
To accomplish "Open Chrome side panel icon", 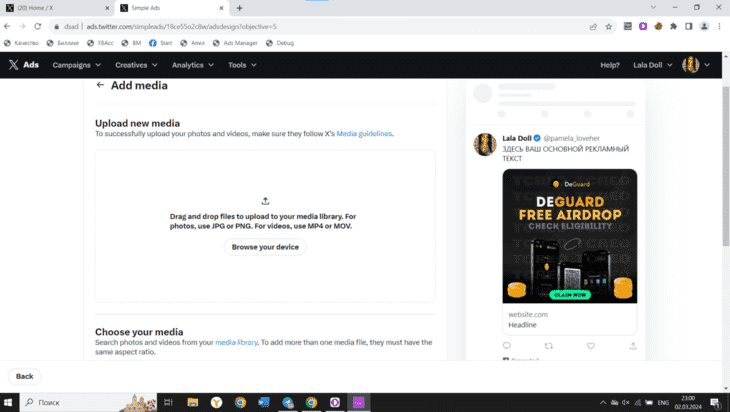I will 689,27.
